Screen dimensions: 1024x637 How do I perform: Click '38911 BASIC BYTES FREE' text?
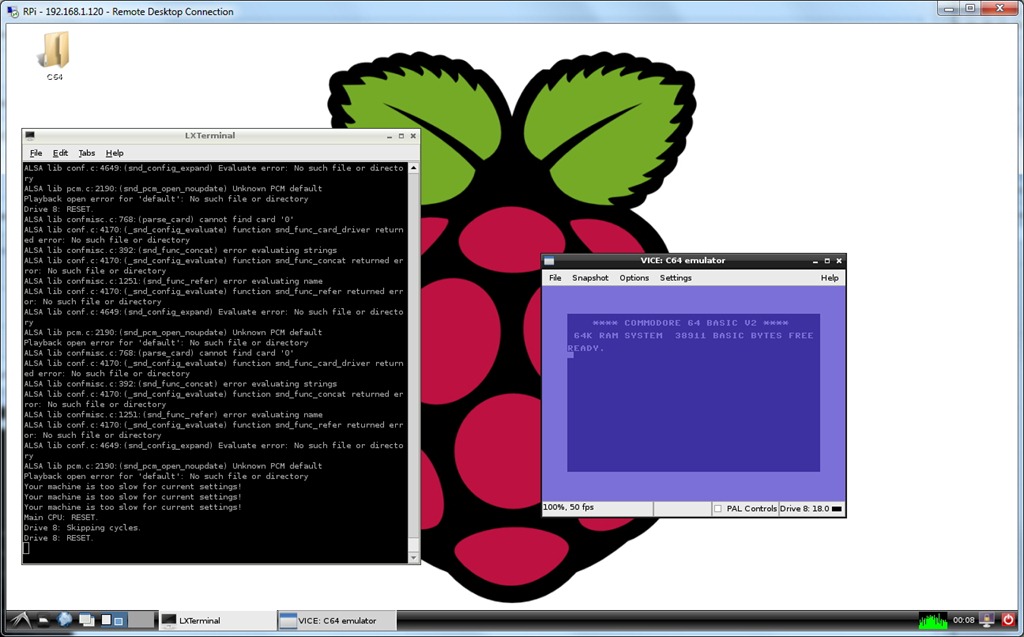744,336
